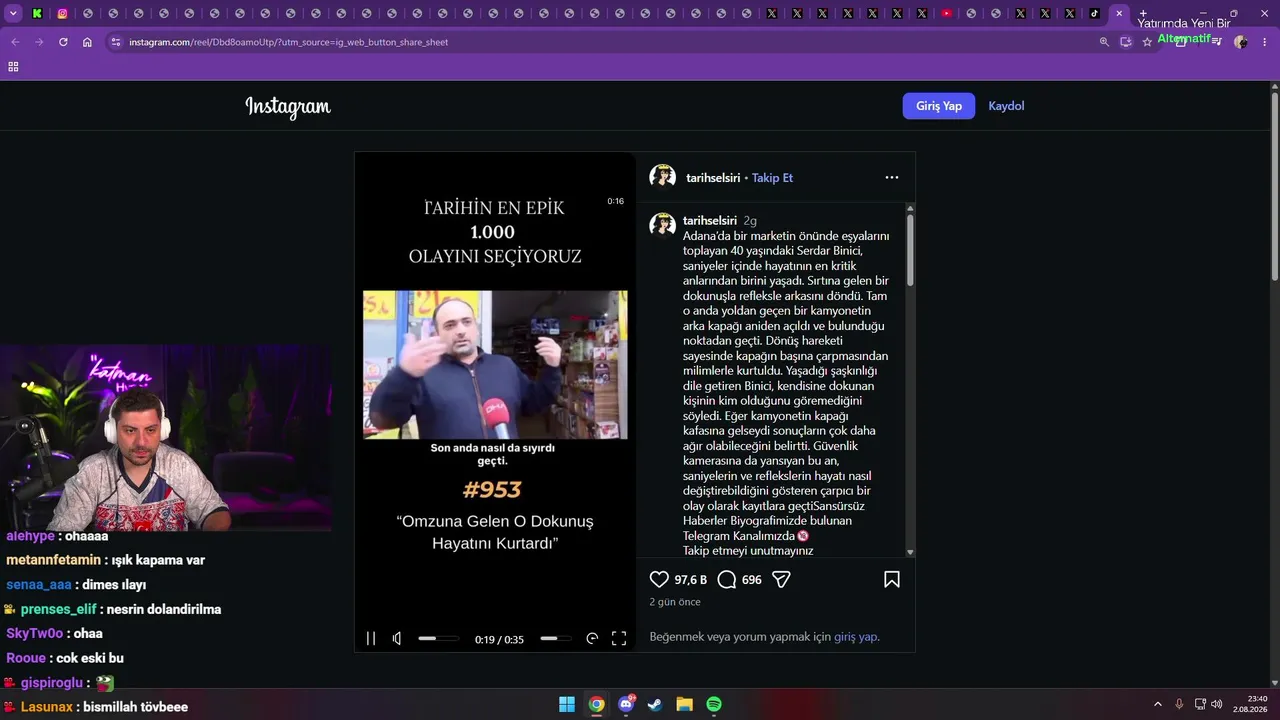Click the Kaydol sign-up link

[1006, 106]
